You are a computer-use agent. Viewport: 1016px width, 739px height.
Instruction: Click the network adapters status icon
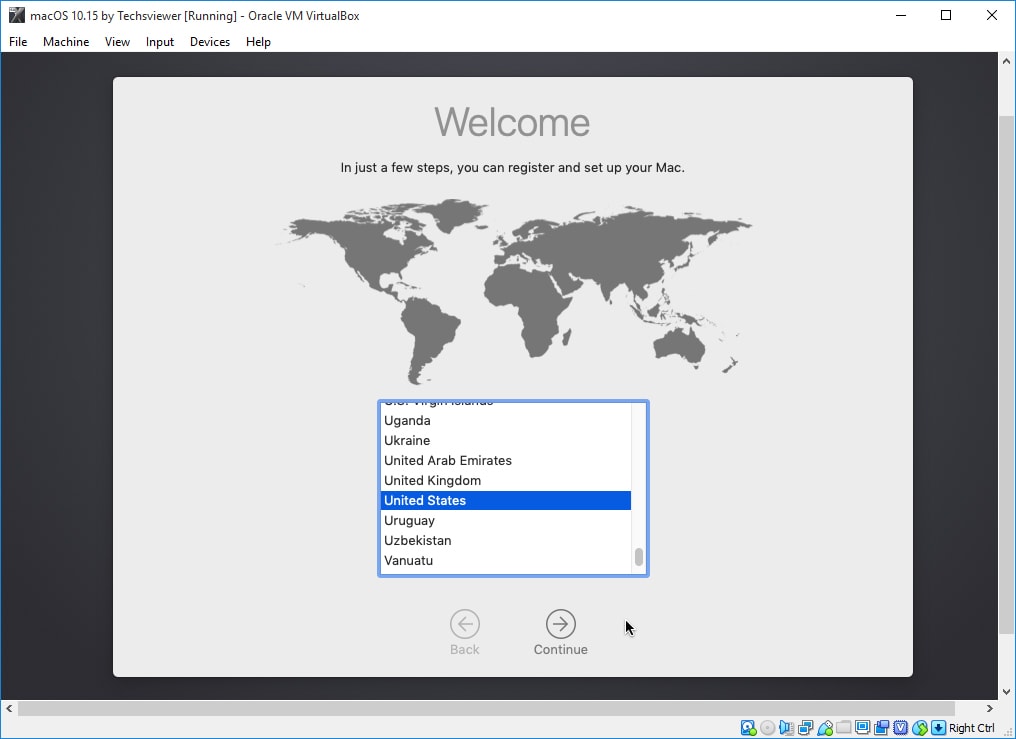807,727
